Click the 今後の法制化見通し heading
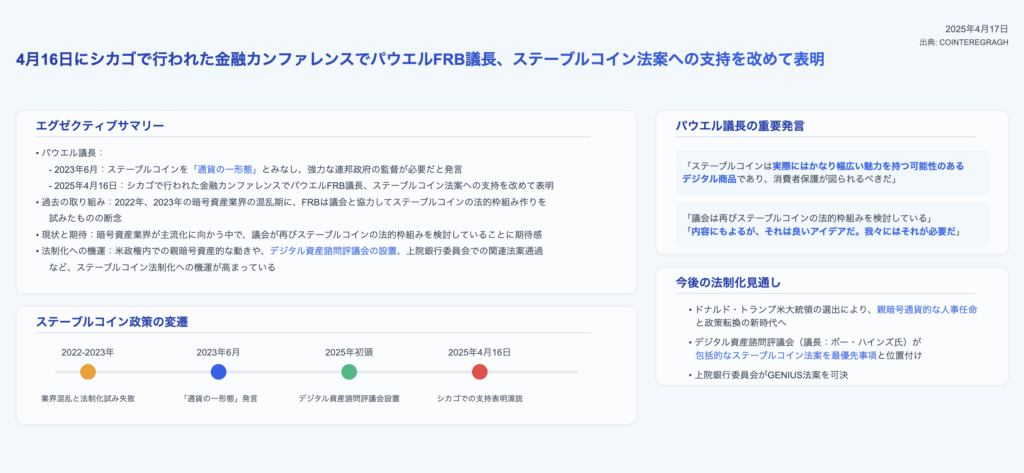The image size is (1024, 473). coord(727,283)
